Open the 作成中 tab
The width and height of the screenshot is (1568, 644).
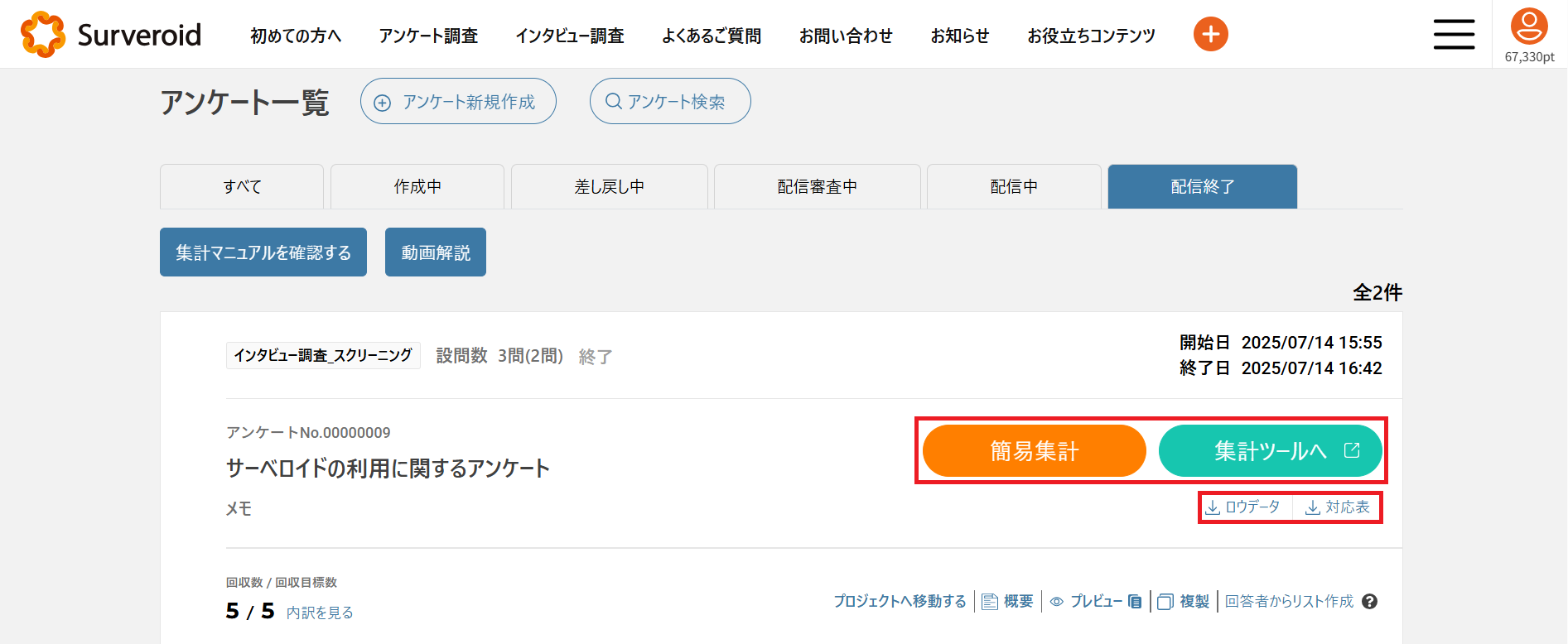[417, 187]
